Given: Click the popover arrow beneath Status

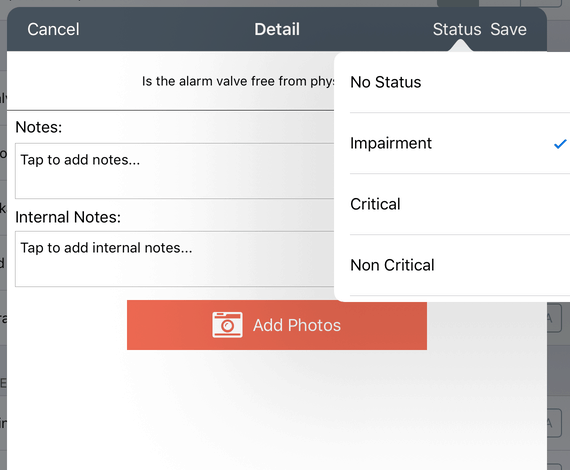Looking at the screenshot, I should coord(461,46).
